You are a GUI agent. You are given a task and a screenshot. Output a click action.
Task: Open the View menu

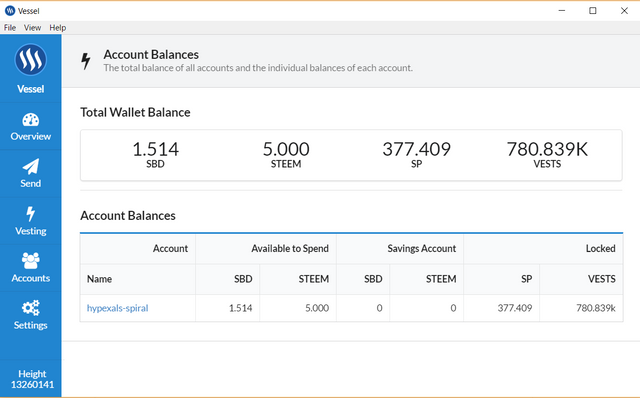point(32,27)
